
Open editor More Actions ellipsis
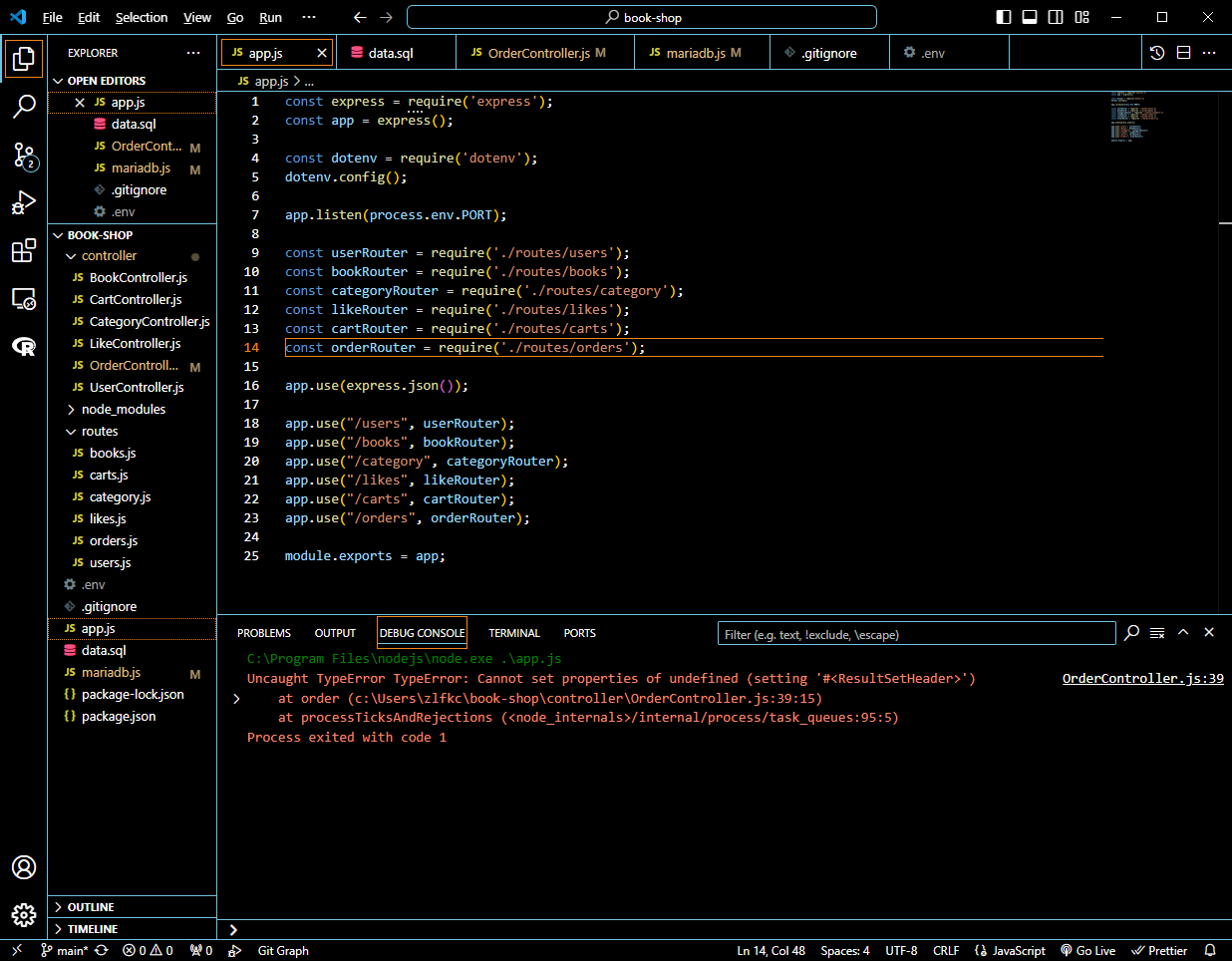tap(1210, 53)
